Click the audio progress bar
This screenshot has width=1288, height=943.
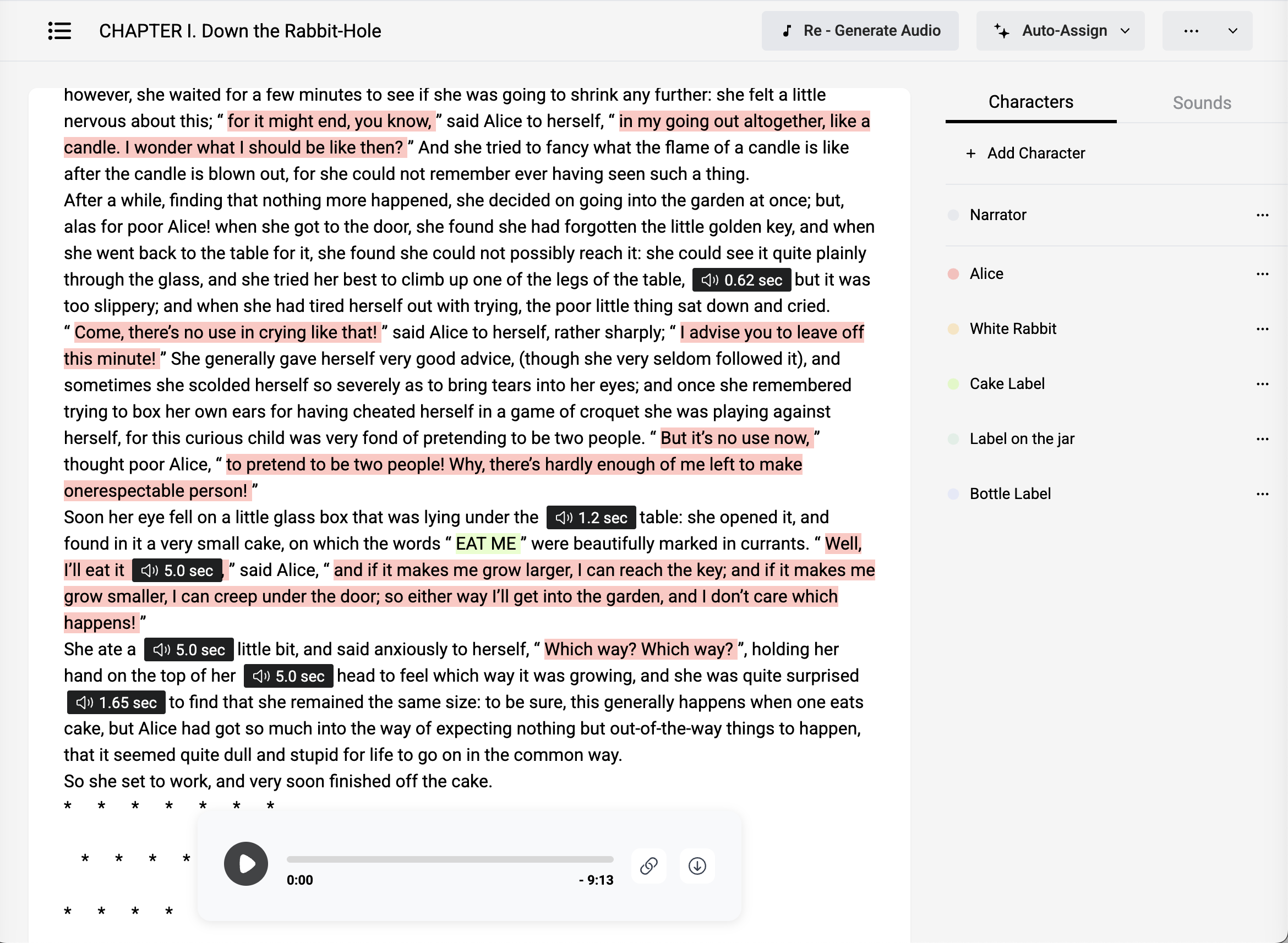450,859
